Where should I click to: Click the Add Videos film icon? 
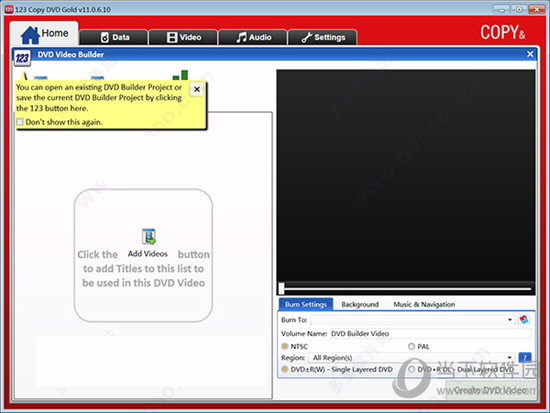[x=149, y=237]
